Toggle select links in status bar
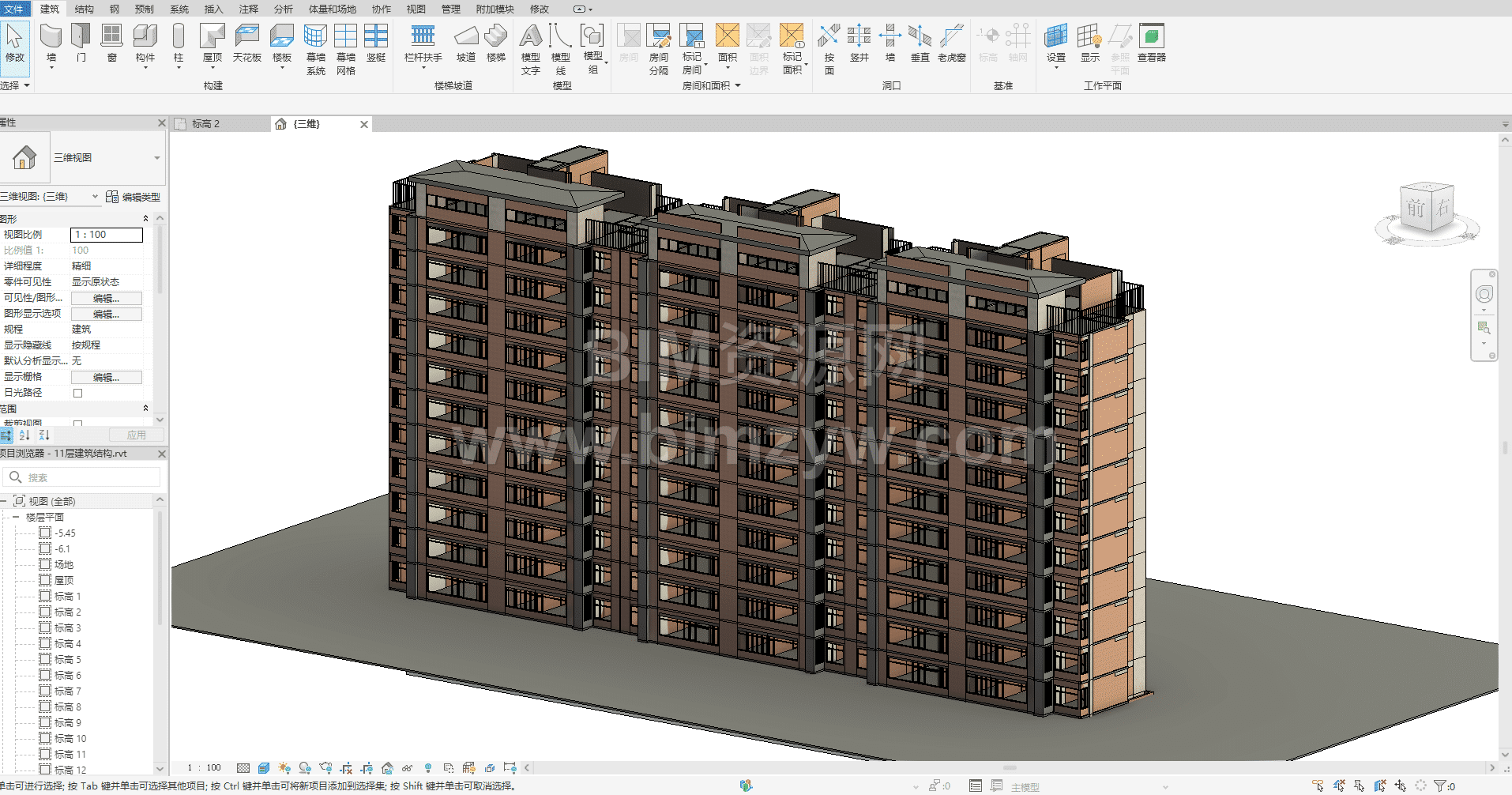Screen dimensions: 1512x795 [1318, 786]
